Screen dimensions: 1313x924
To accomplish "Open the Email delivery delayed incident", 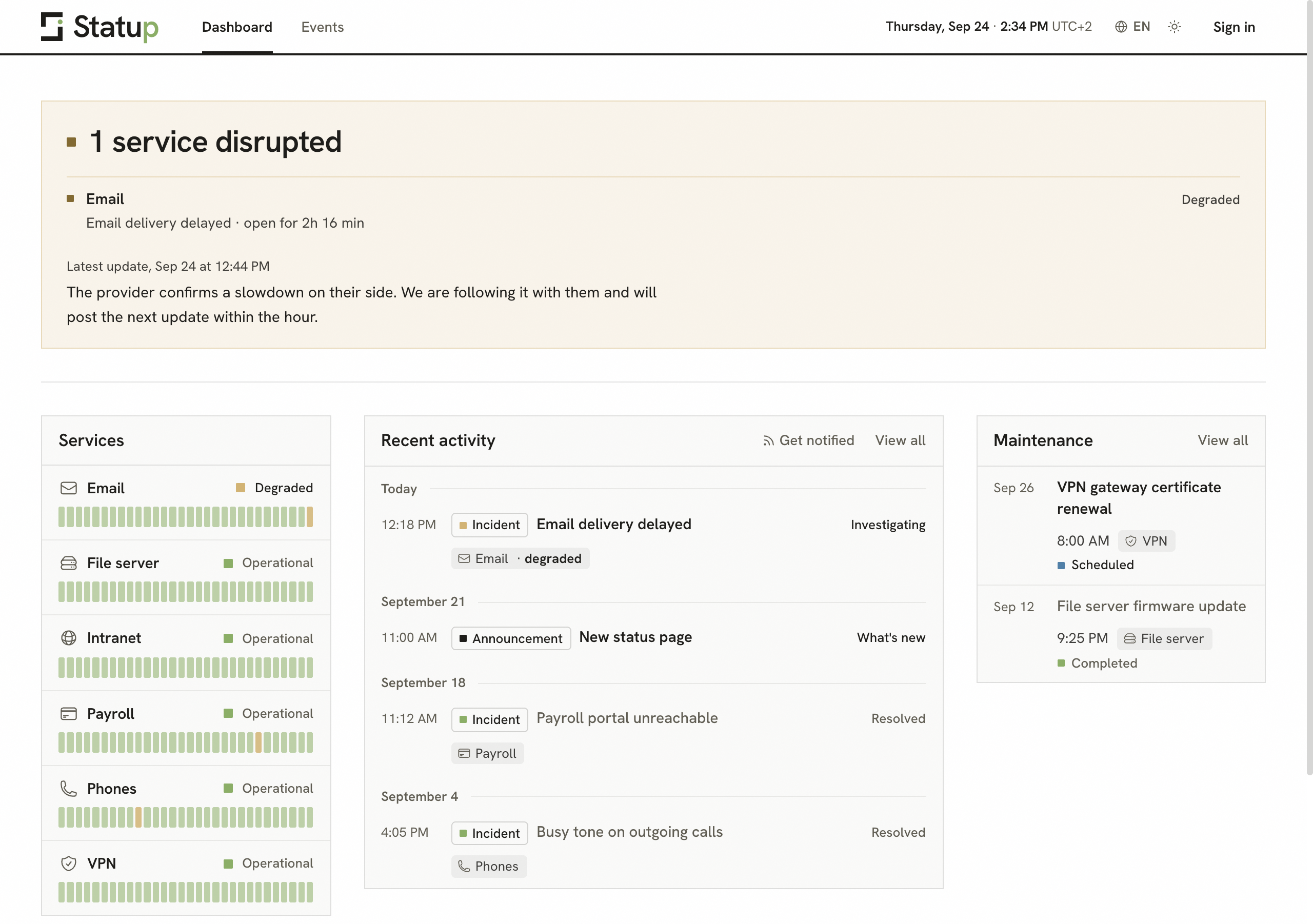I will [x=613, y=525].
